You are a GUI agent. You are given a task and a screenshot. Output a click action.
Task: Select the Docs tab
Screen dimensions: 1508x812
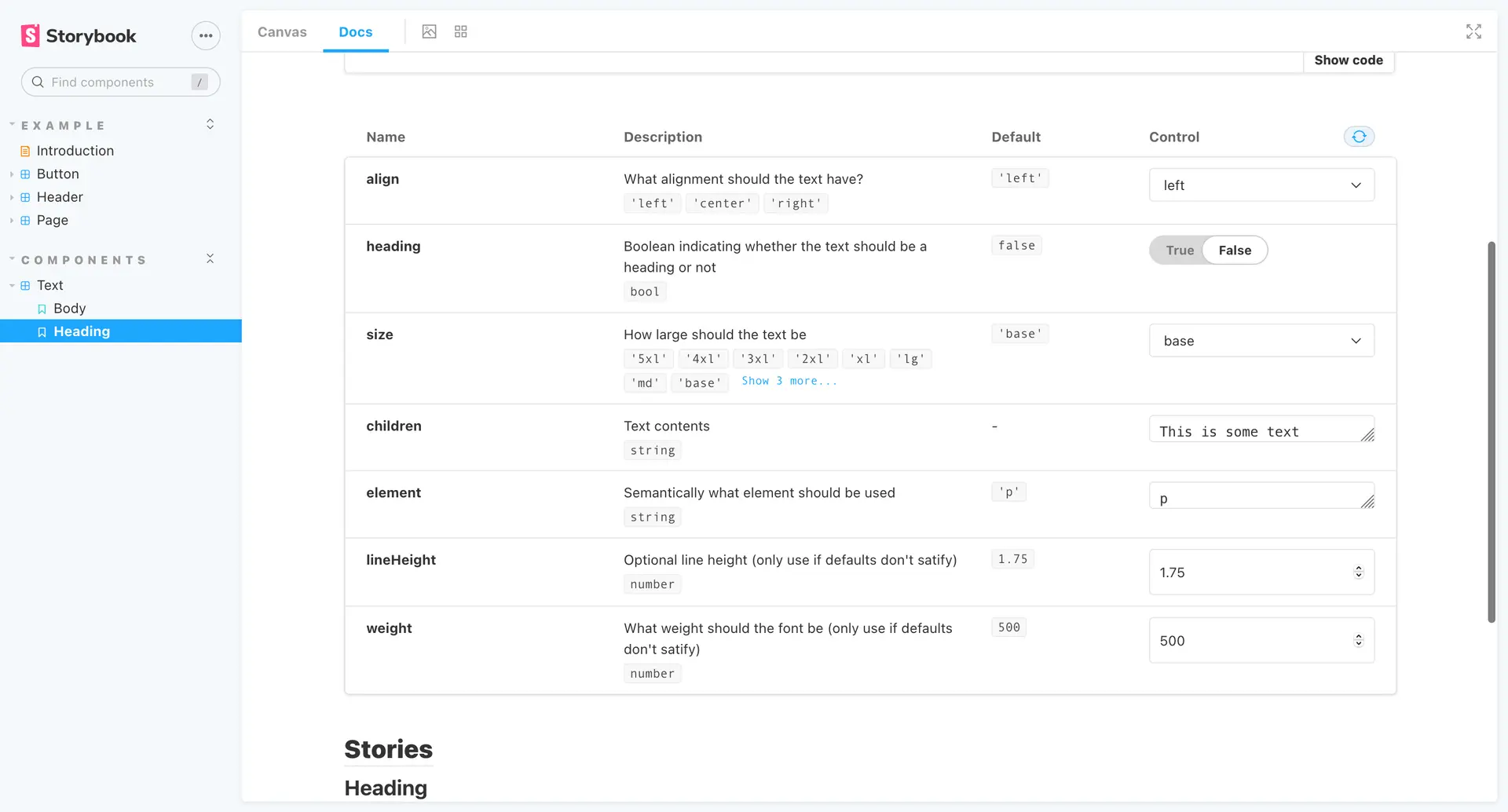356,31
